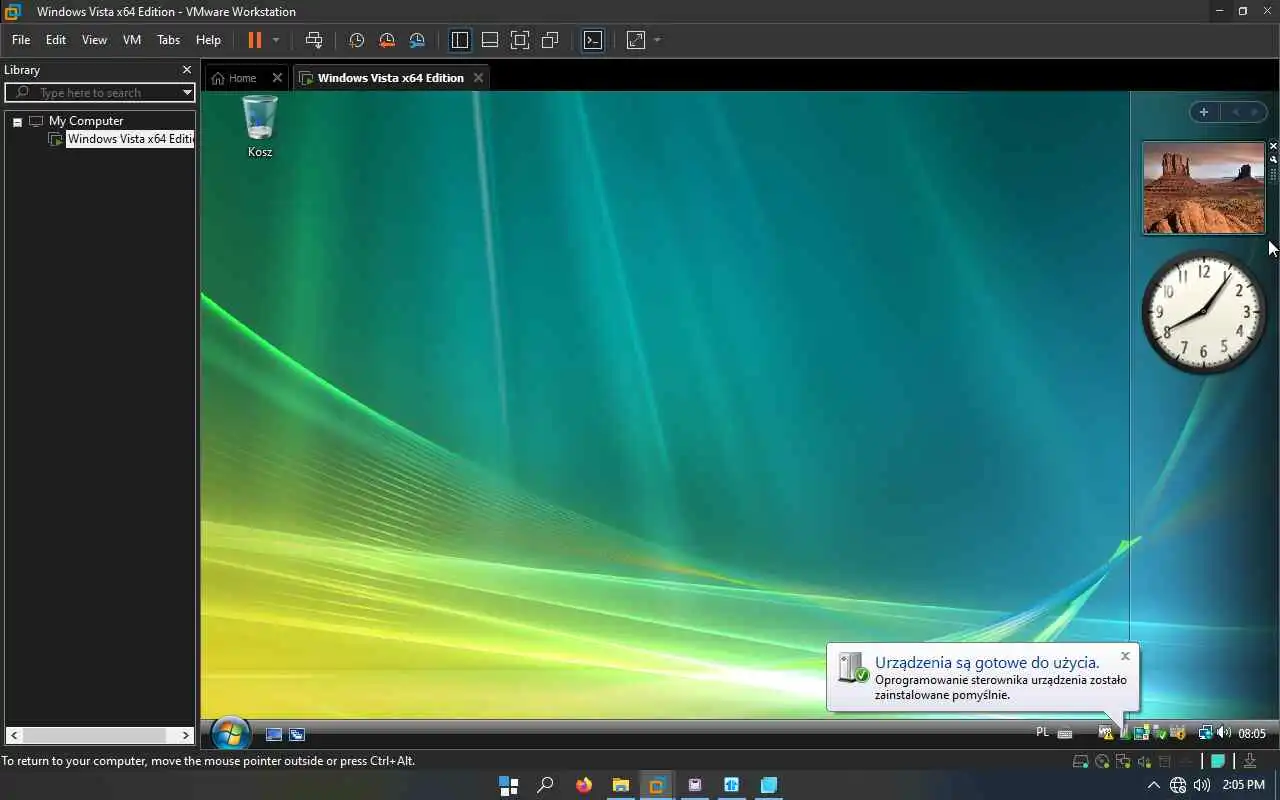Open stretch mode dropdown arrow
The height and width of the screenshot is (800, 1280).
tap(657, 40)
